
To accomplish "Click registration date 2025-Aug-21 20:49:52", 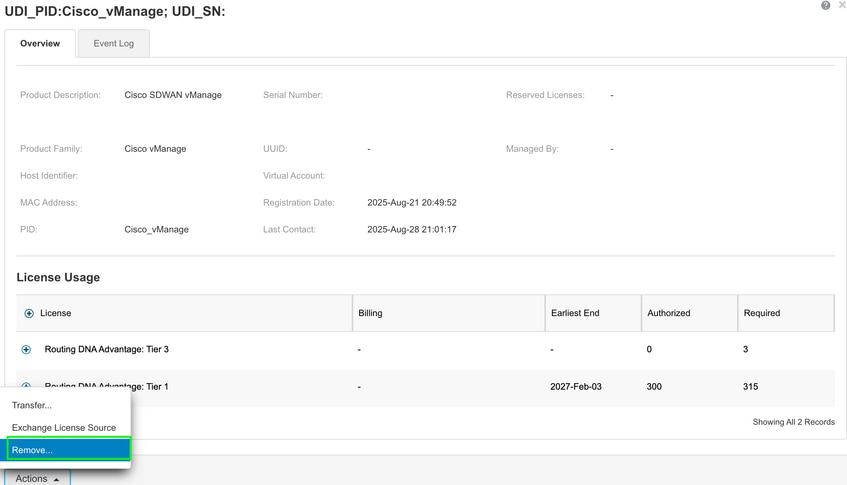I will (412, 203).
